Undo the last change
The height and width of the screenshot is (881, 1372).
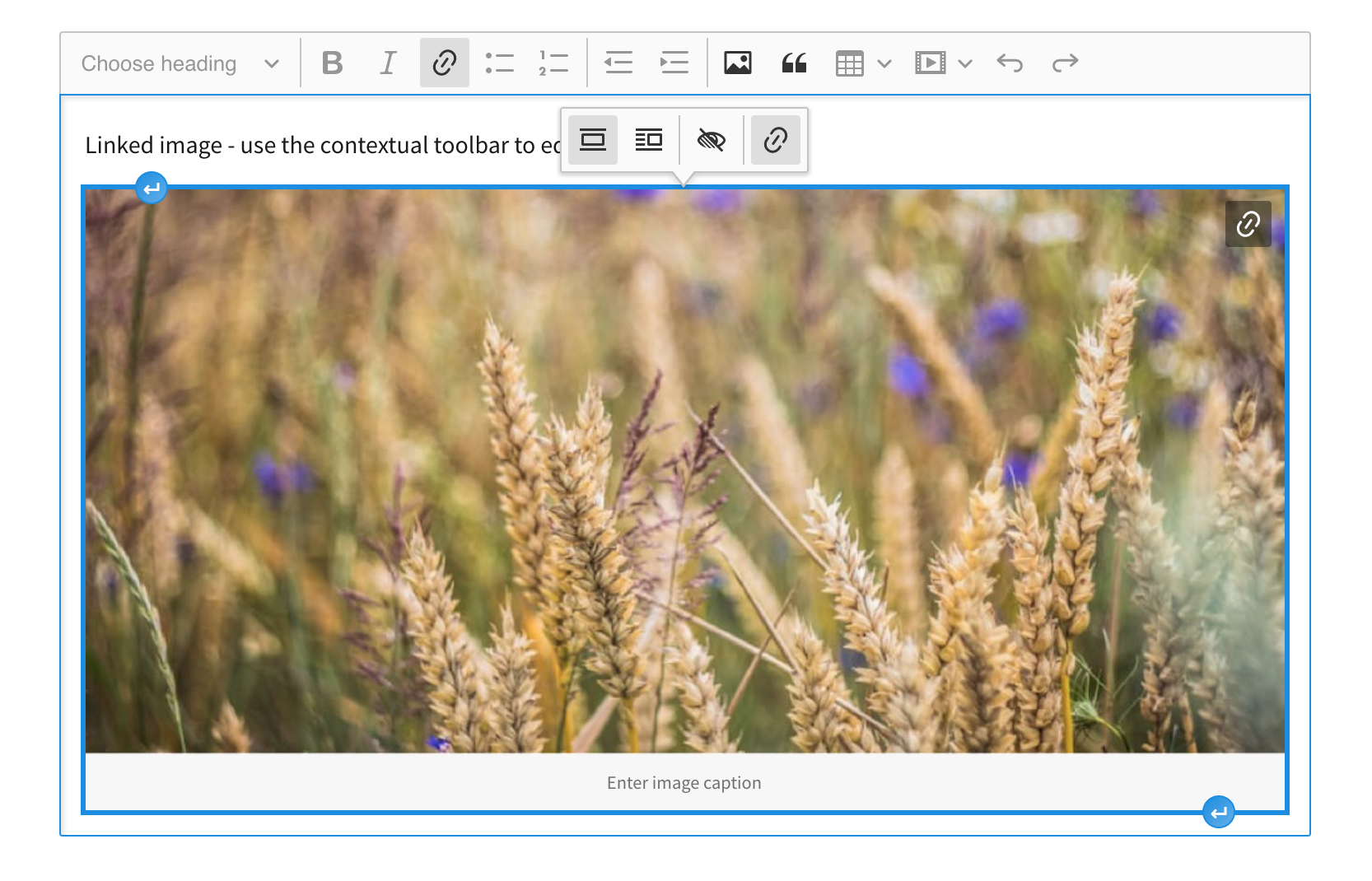[x=1010, y=63]
